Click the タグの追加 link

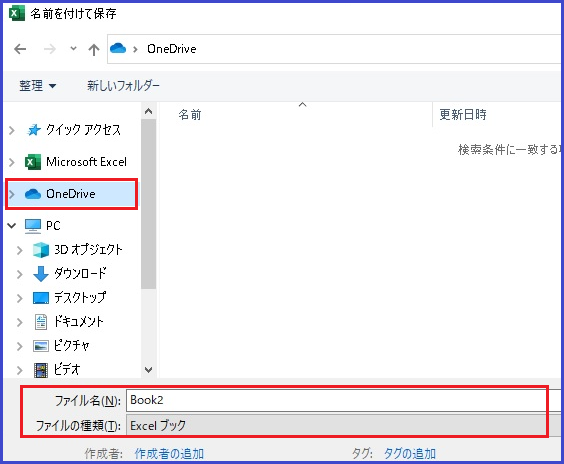tap(410, 454)
